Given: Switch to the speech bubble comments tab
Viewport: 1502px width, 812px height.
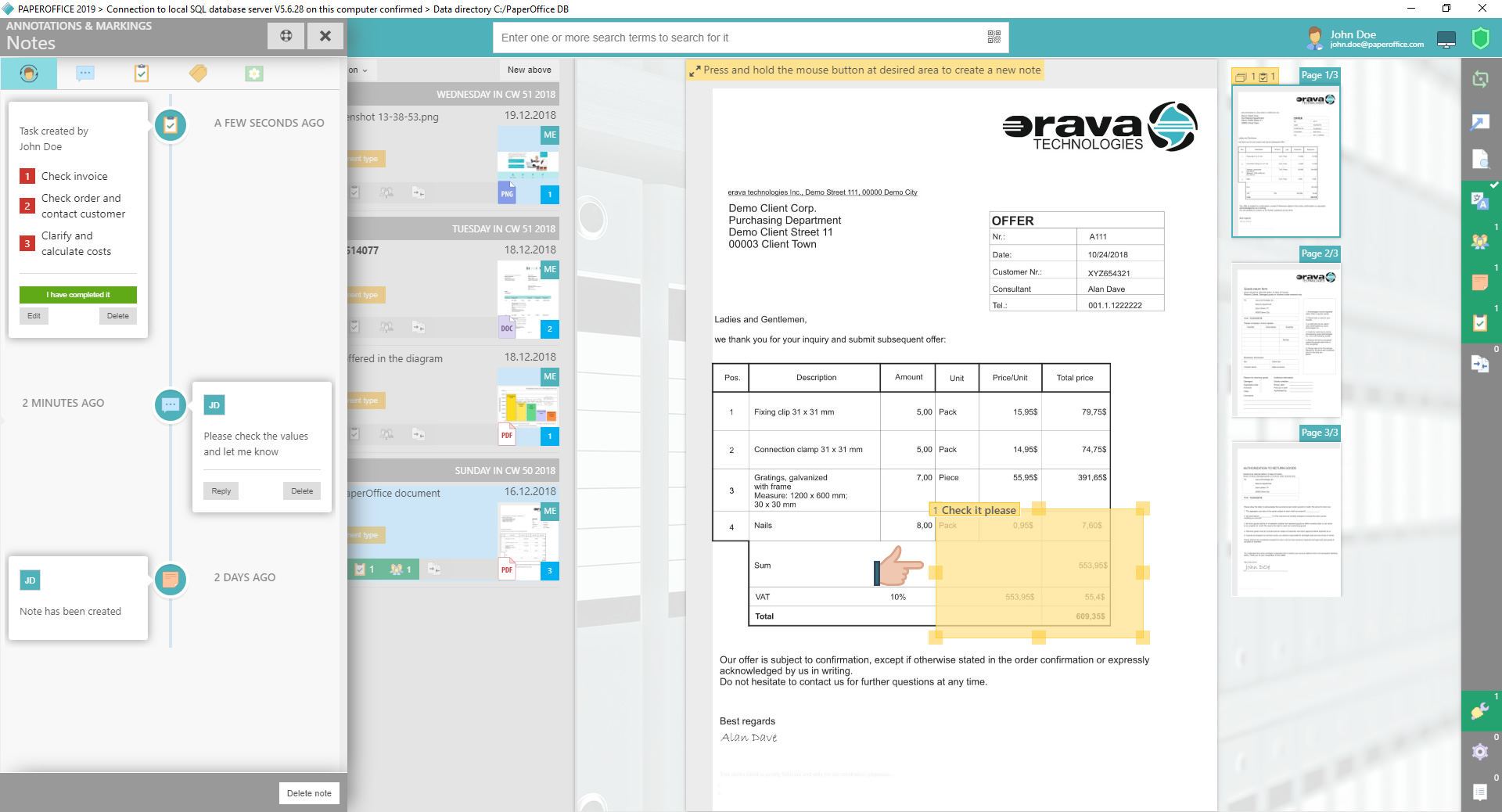Looking at the screenshot, I should point(85,74).
